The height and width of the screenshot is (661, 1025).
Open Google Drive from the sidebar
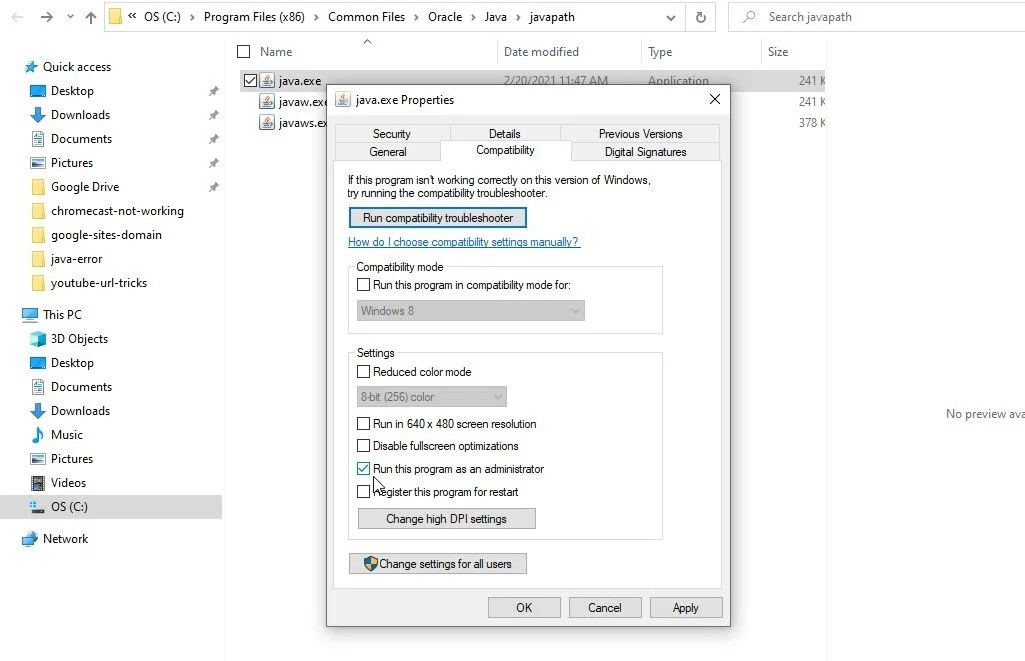pos(86,187)
